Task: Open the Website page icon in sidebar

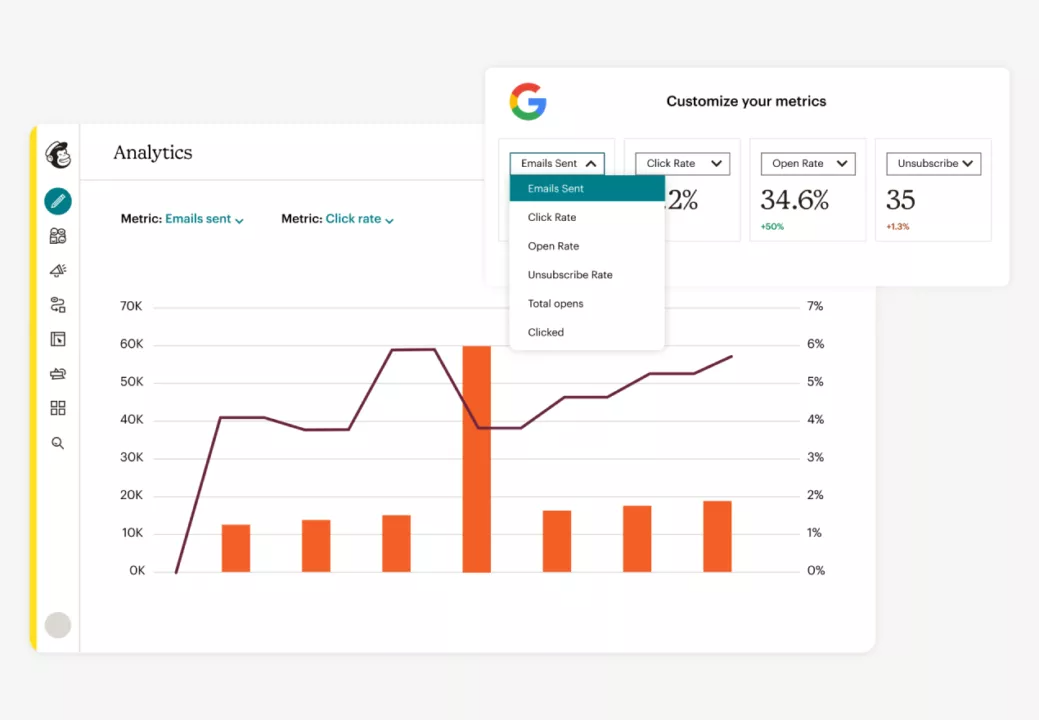Action: pyautogui.click(x=58, y=339)
